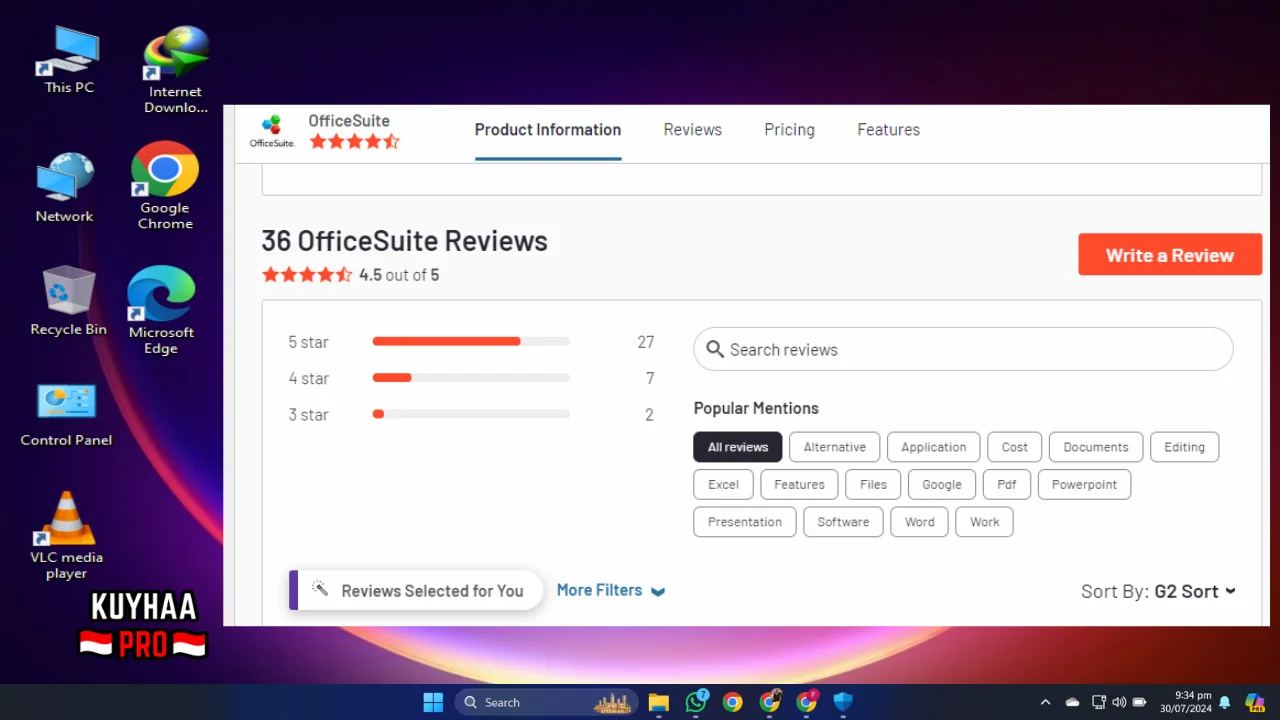This screenshot has width=1280, height=720.
Task: Select the Editing mention chip
Action: tap(1185, 447)
